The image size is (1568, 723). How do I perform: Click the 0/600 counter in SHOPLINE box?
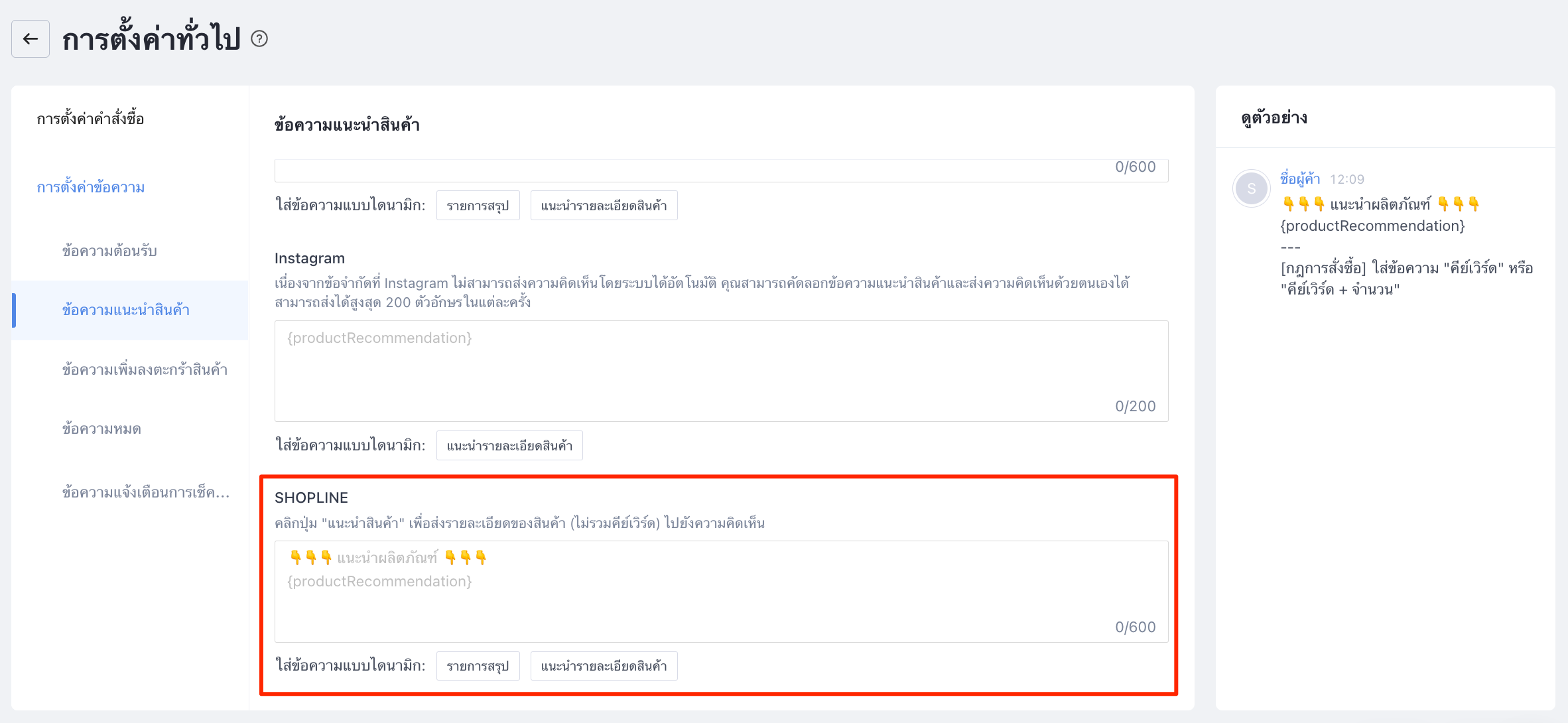point(1135,627)
